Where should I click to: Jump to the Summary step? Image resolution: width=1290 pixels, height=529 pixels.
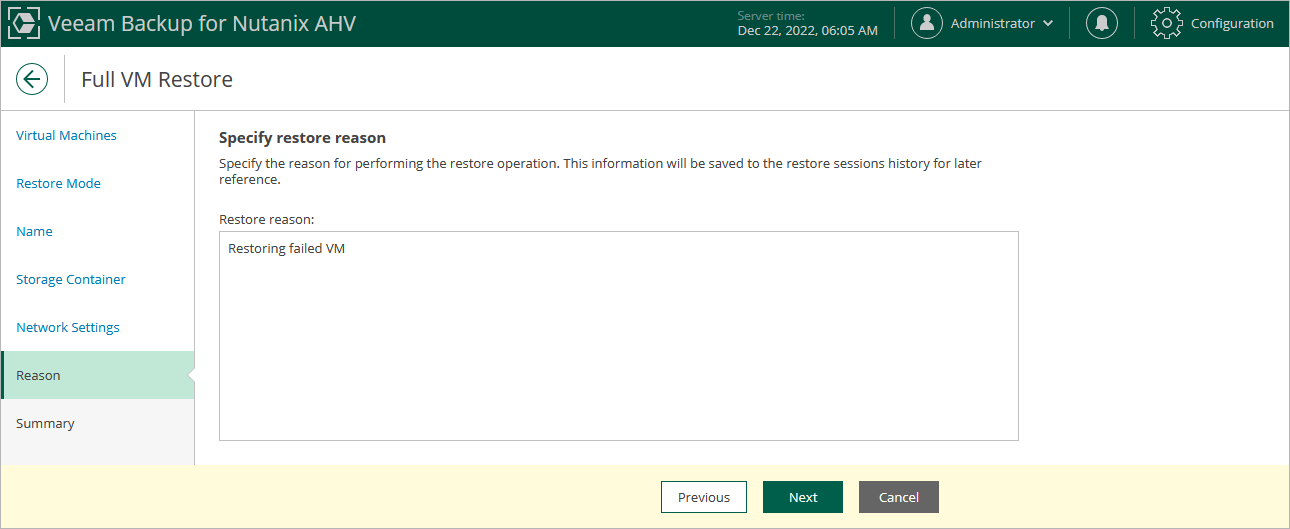45,423
